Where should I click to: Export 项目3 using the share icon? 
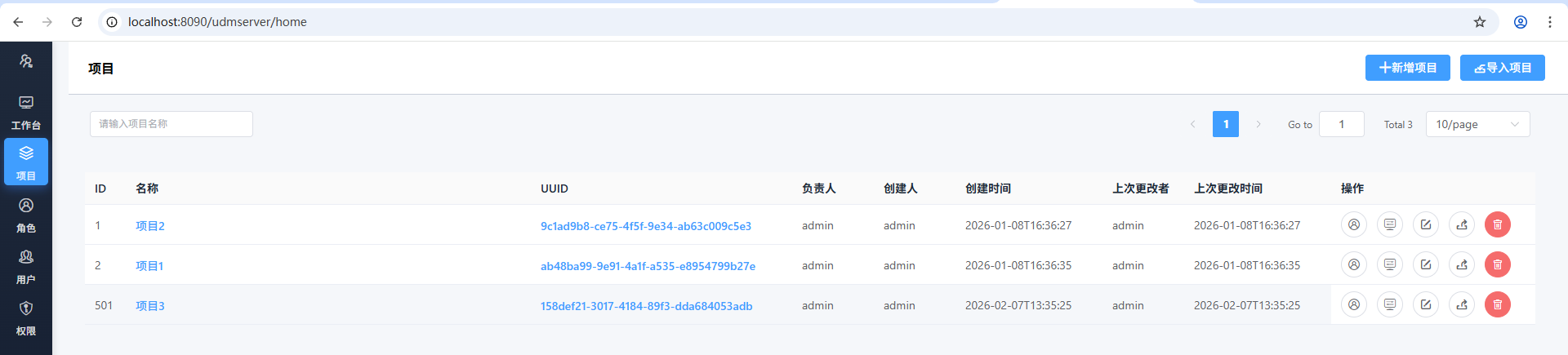tap(1461, 304)
